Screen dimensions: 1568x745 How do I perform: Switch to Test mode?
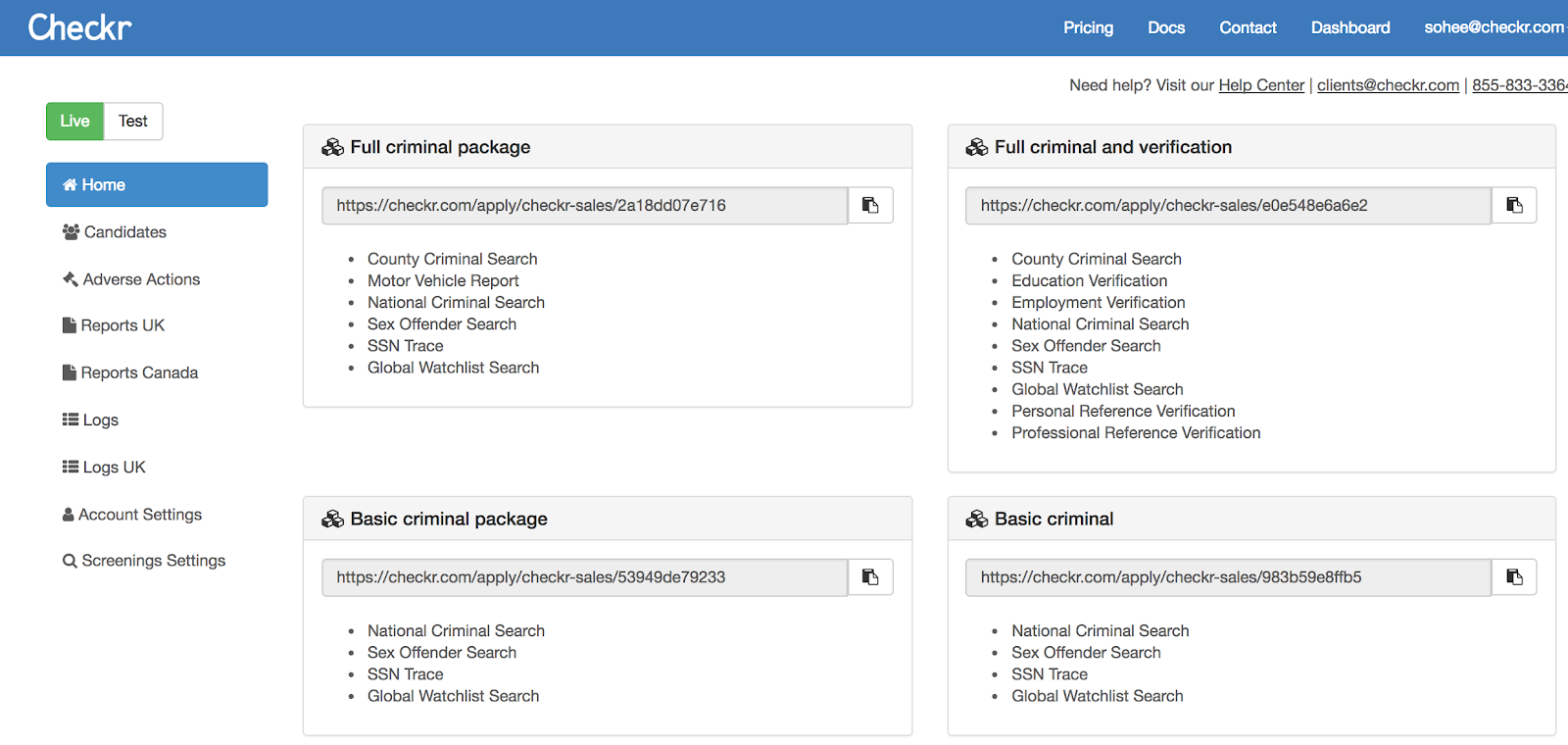tap(133, 122)
